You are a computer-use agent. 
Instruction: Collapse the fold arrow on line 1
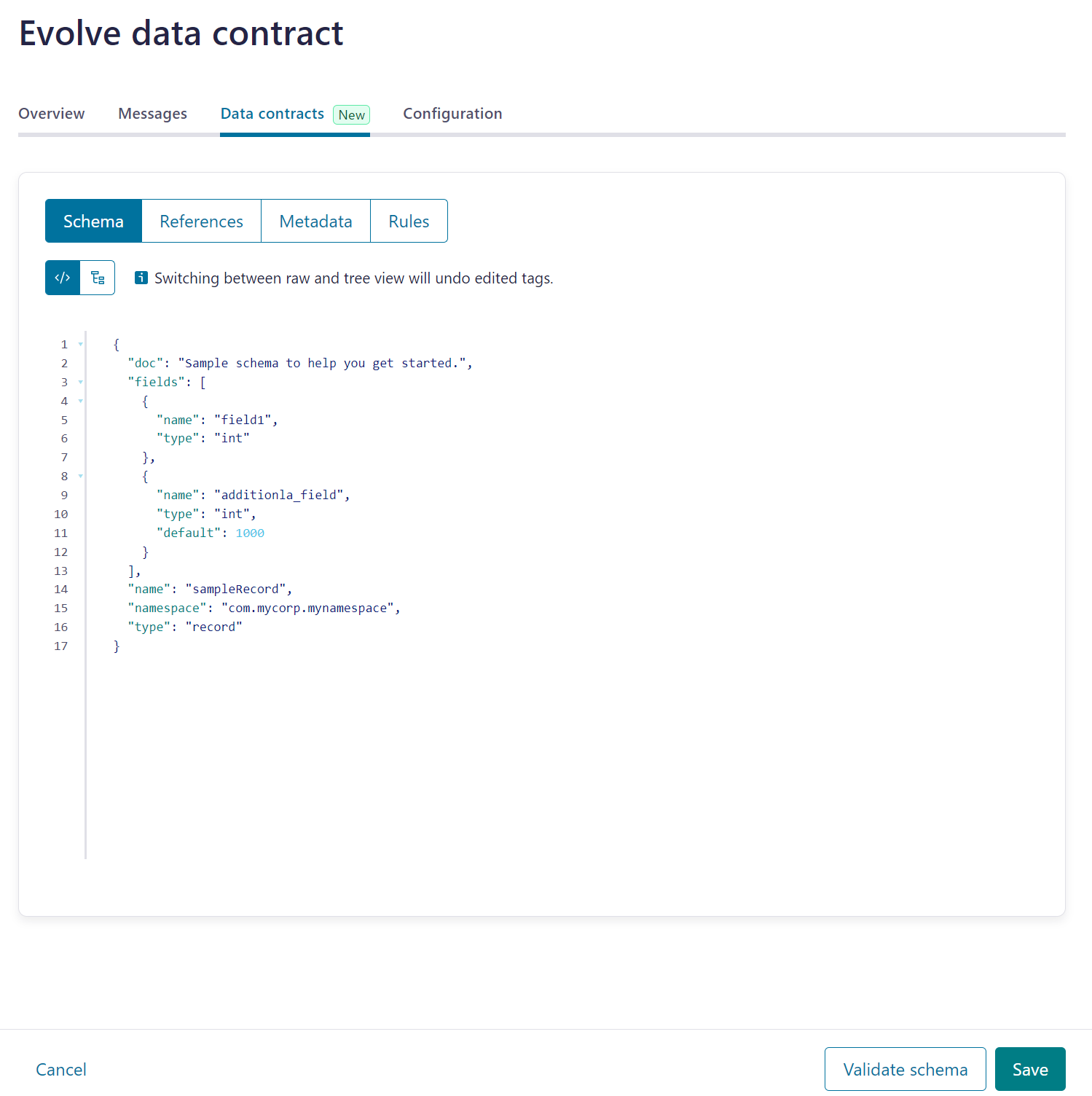[x=80, y=344]
